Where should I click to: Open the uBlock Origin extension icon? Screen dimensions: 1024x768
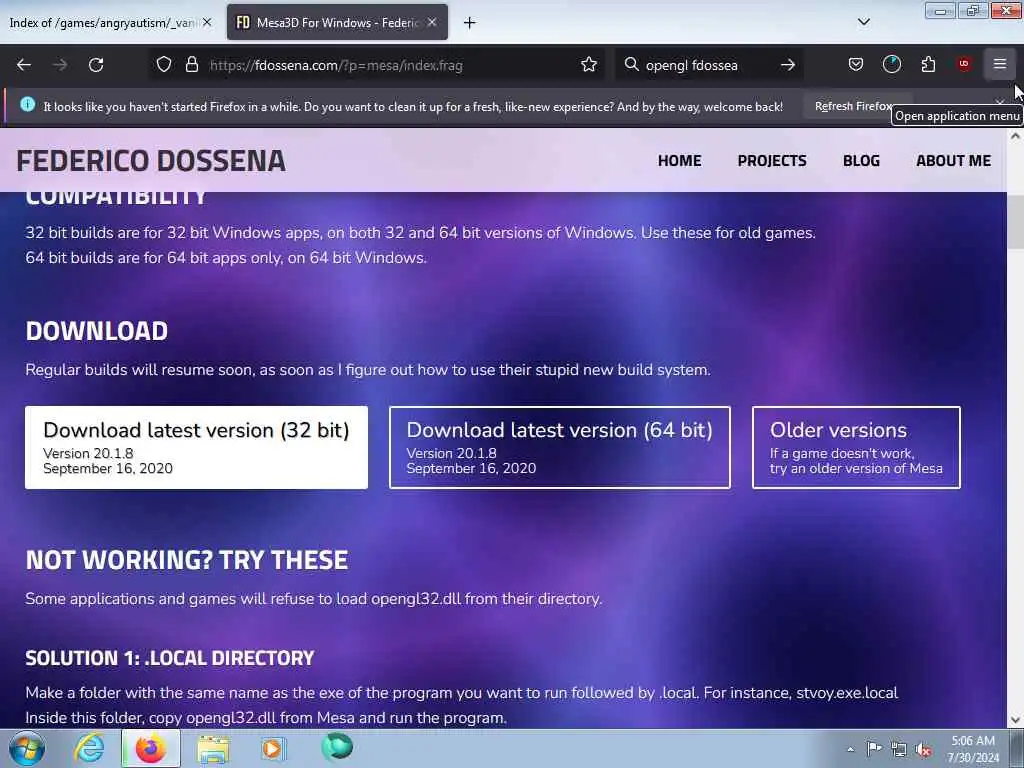[964, 64]
